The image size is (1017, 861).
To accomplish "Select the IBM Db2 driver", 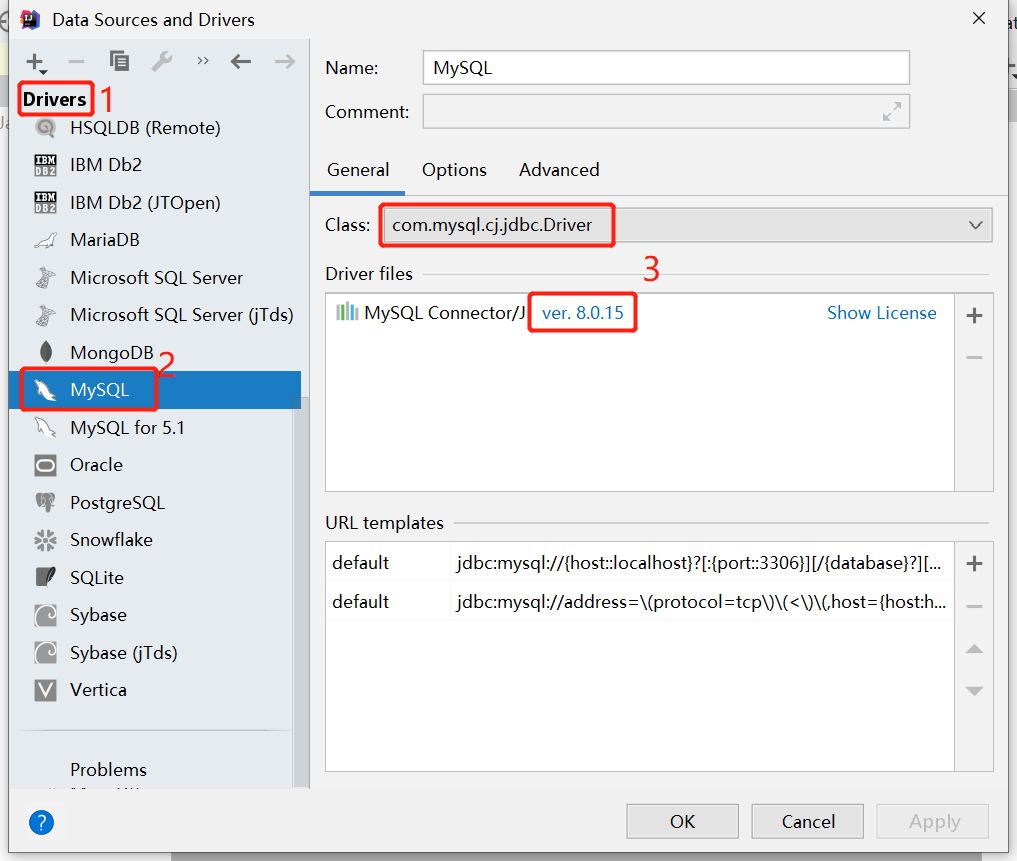I will [x=155, y=165].
